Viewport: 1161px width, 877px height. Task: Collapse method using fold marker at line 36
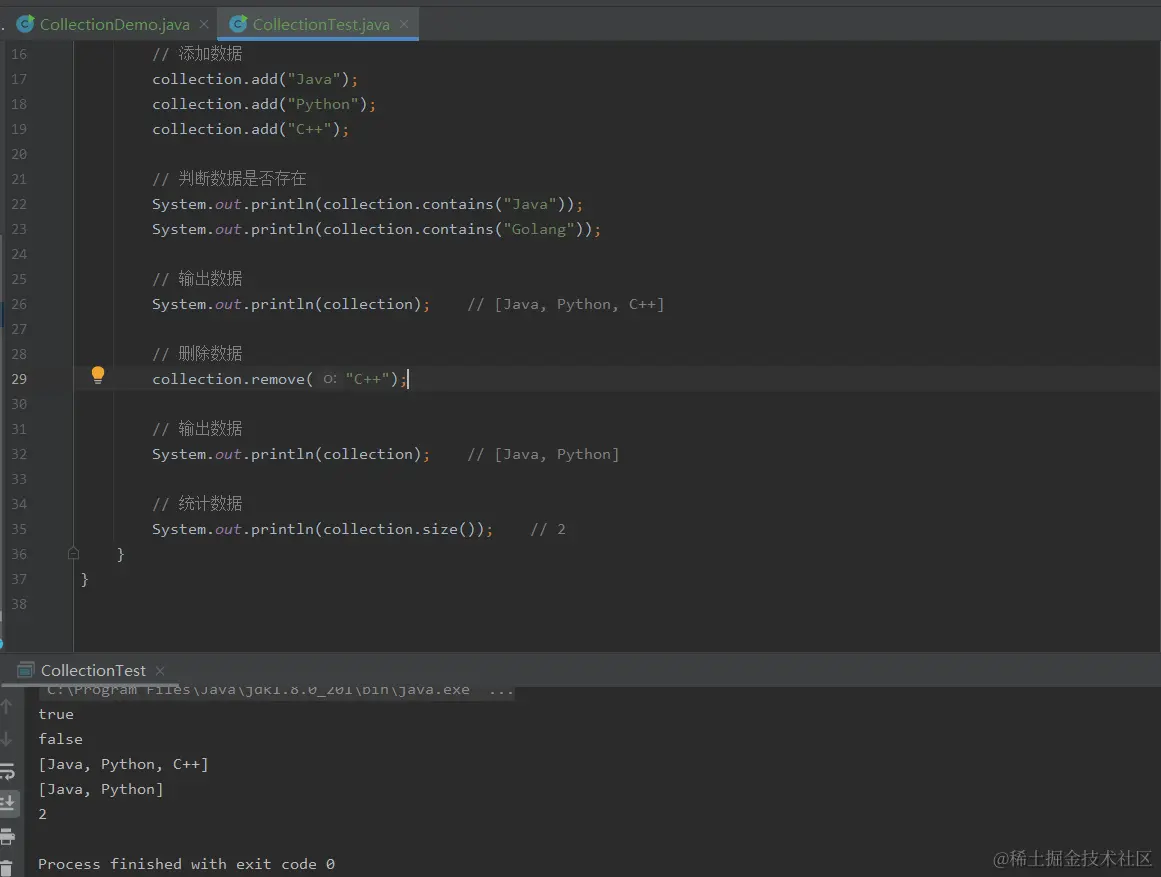pos(73,553)
